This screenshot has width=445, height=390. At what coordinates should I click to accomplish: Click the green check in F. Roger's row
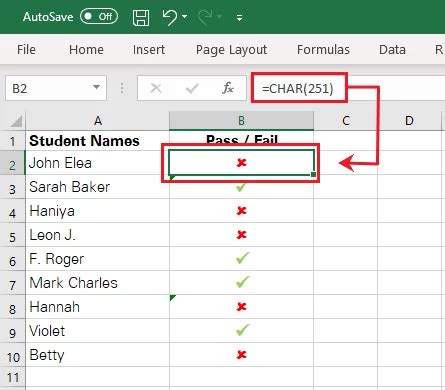242,258
